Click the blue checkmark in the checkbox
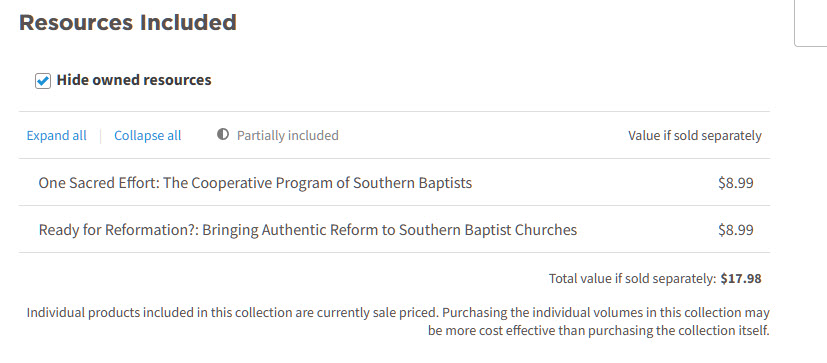This screenshot has height=363, width=827. tap(43, 81)
